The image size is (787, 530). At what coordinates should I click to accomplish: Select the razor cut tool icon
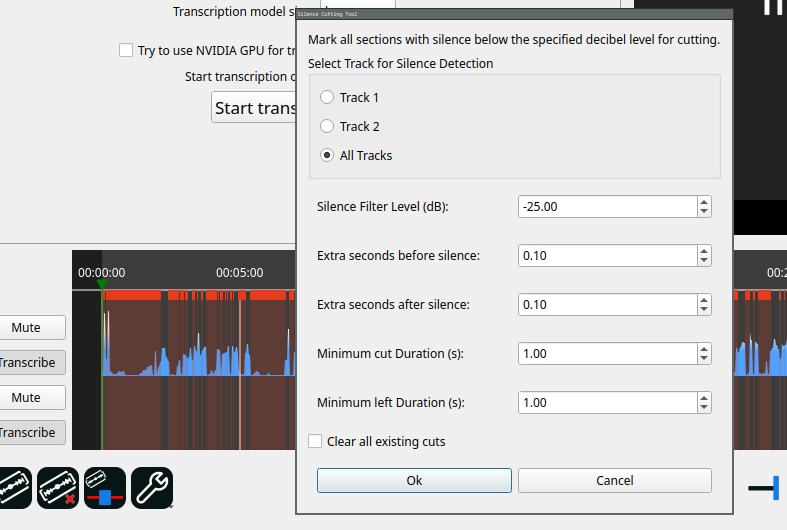click(x=13, y=488)
